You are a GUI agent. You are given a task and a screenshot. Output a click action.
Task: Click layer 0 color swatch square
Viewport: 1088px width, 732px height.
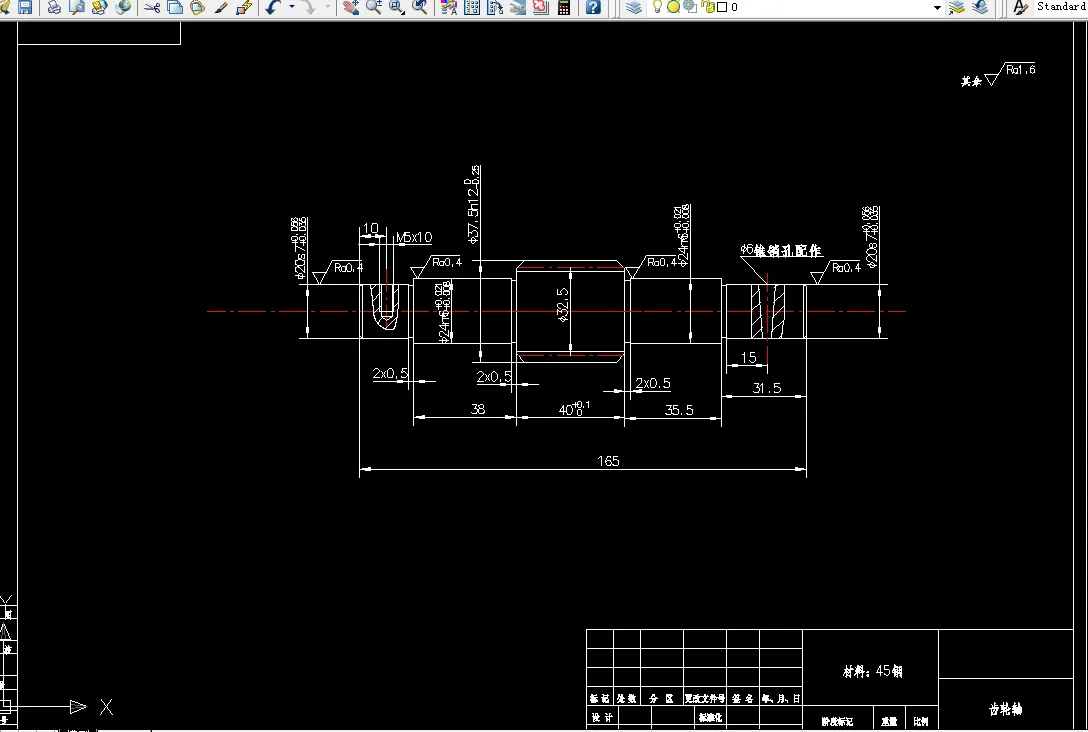pyautogui.click(x=722, y=7)
